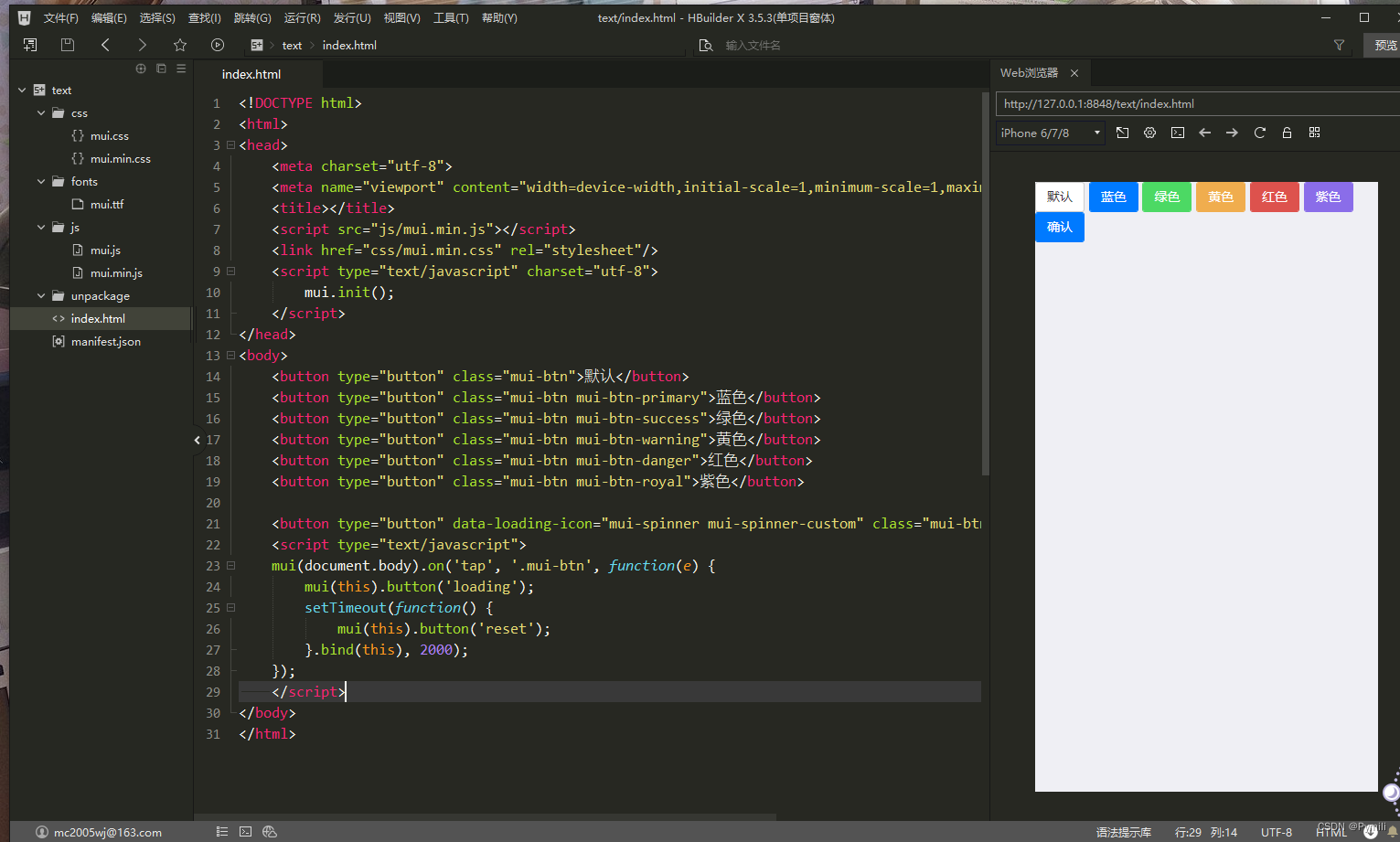Viewport: 1400px width, 842px height.
Task: Click the rotate screen icon in Web browser
Action: click(x=1123, y=133)
